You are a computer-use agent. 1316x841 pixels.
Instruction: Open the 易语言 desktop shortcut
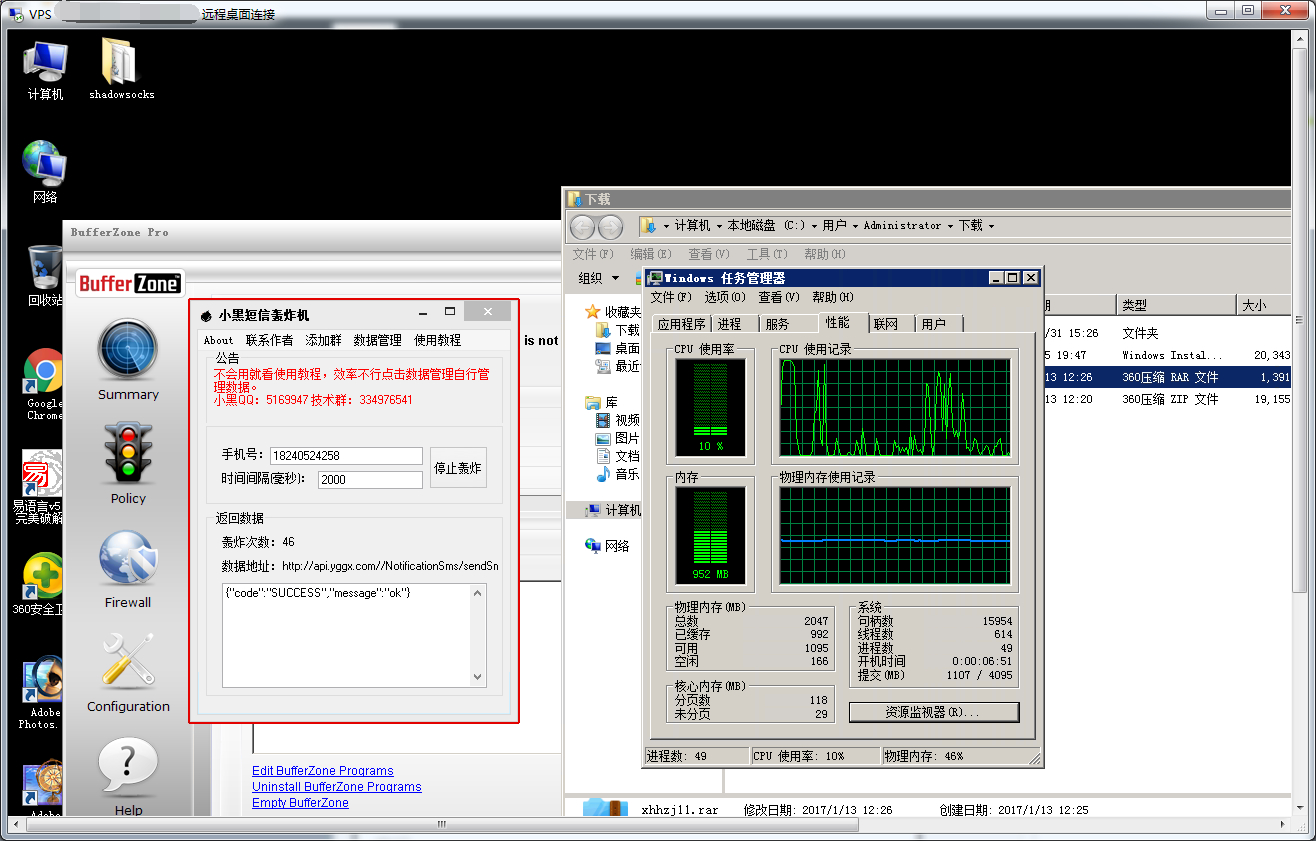tap(40, 487)
